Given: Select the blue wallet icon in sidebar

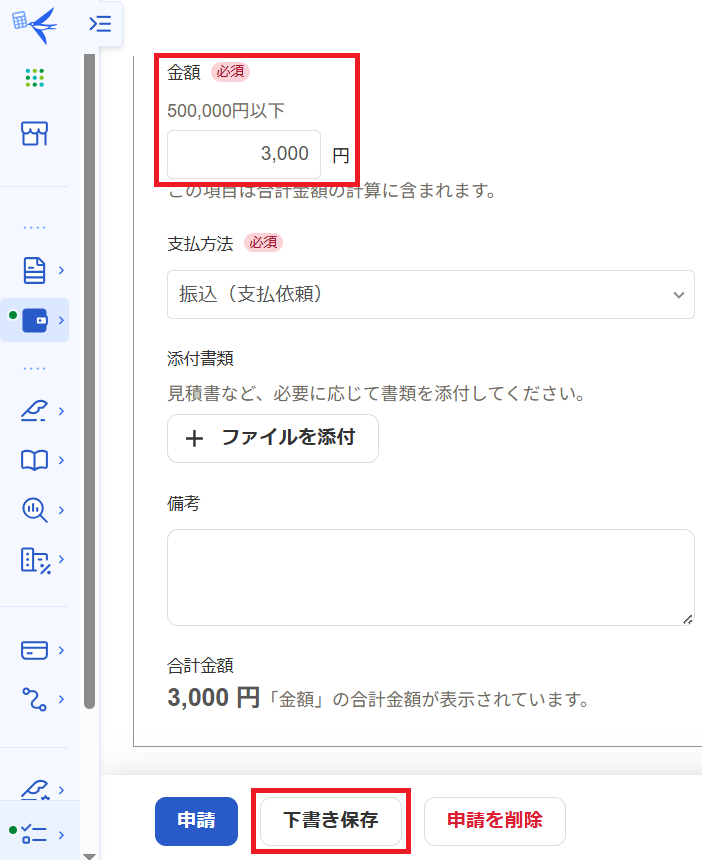Looking at the screenshot, I should tap(35, 320).
